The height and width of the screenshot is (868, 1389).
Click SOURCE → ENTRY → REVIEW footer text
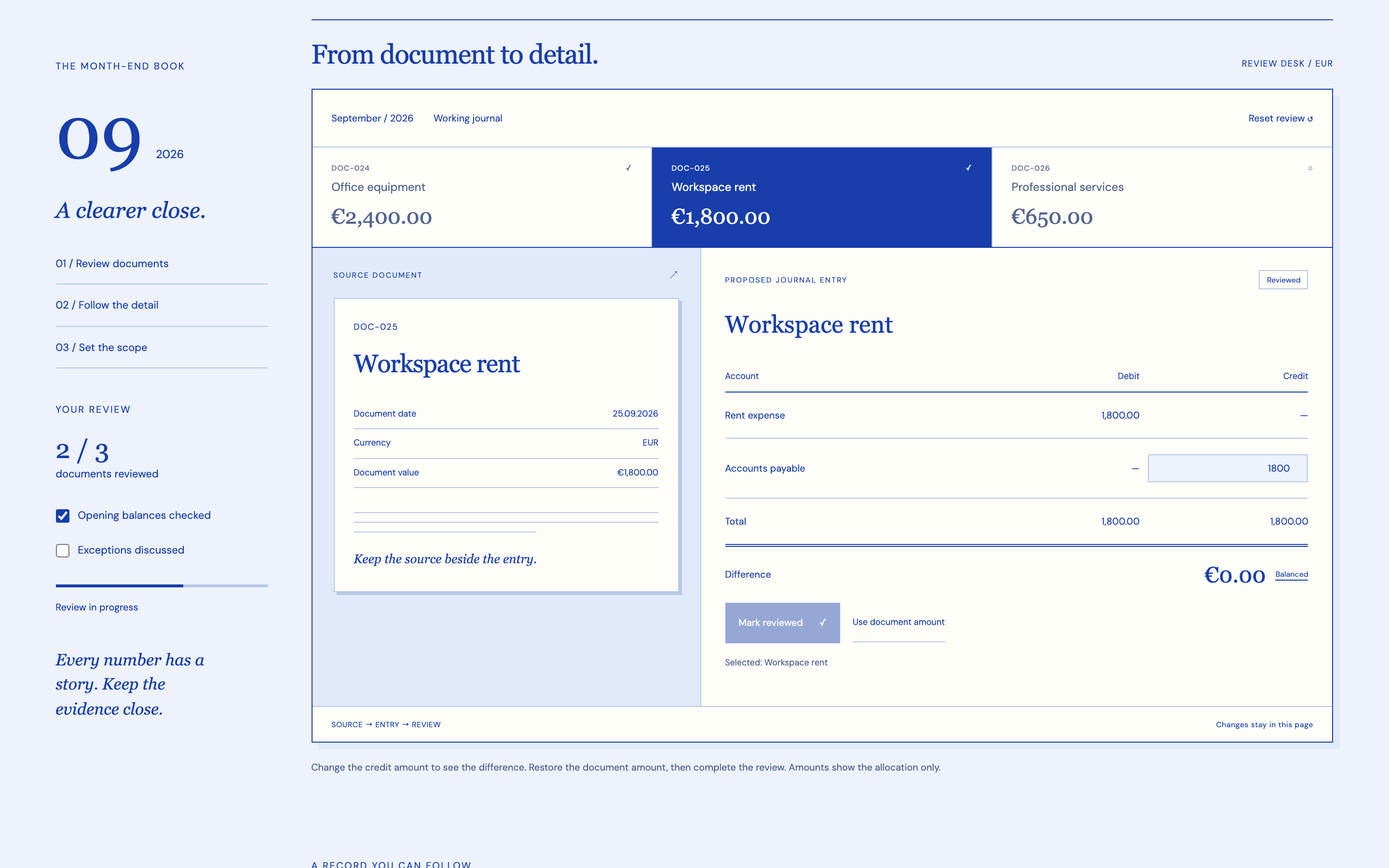(386, 724)
